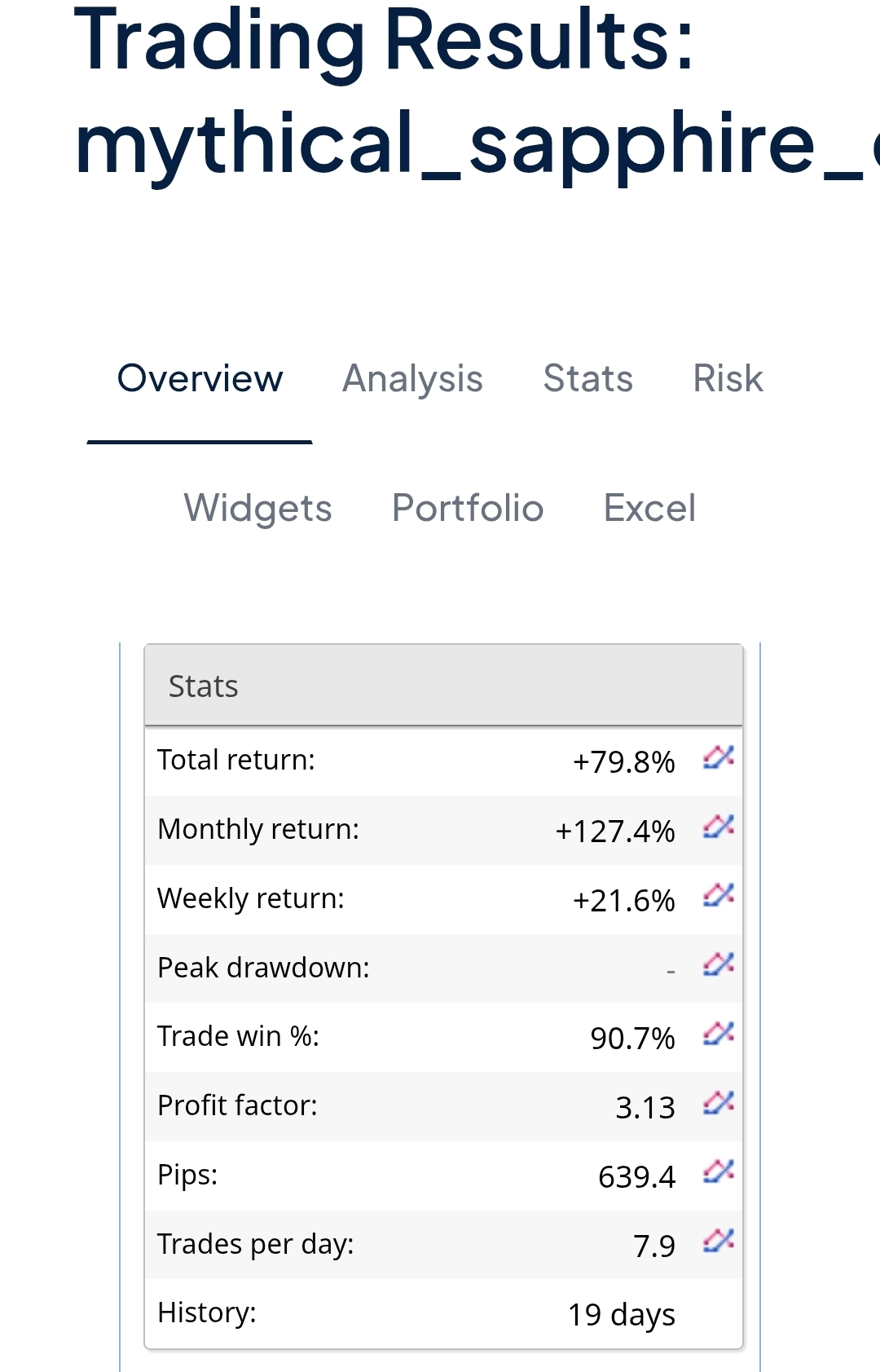Go to the Risk tab
Screen dimensions: 880x1372
point(728,379)
